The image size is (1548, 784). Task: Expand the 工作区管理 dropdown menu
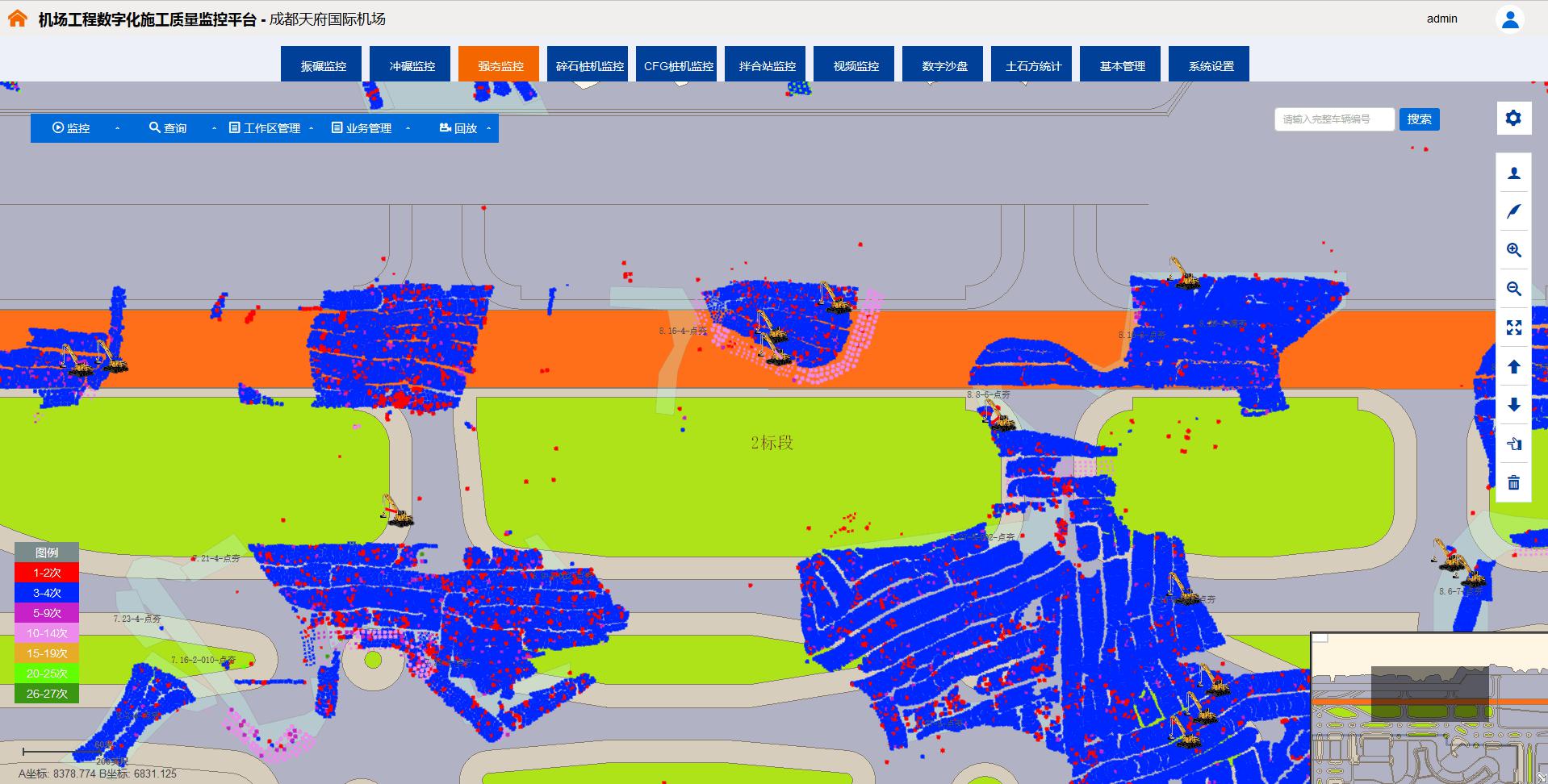pos(270,128)
